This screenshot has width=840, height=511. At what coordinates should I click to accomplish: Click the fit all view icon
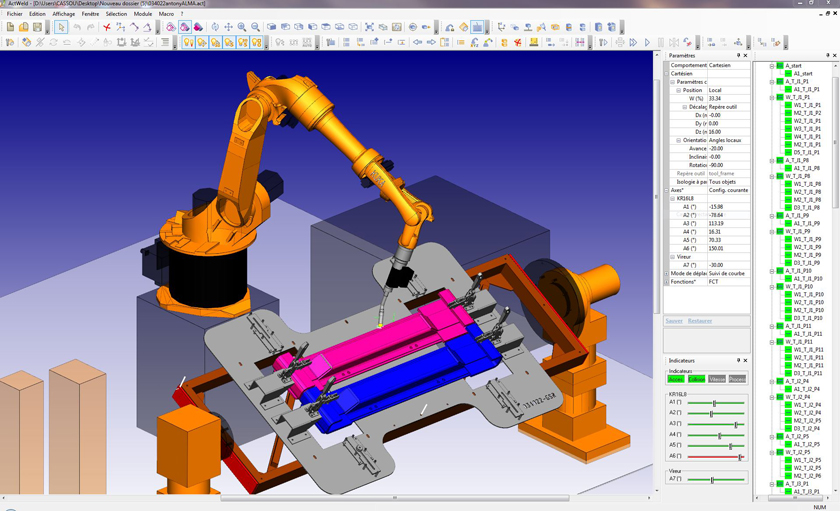tap(369, 27)
